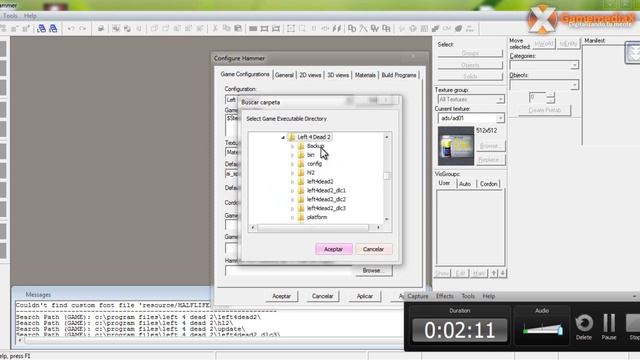640x360 pixels.
Task: Click Aceptar at bottom of Configure Hammer
Action: 281,296
